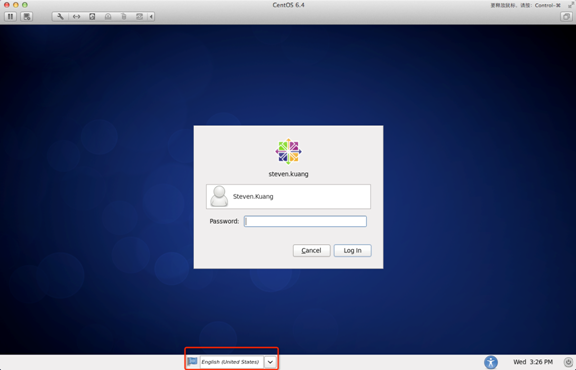
Task: Open virtual machine settings wrench icon
Action: [60, 17]
